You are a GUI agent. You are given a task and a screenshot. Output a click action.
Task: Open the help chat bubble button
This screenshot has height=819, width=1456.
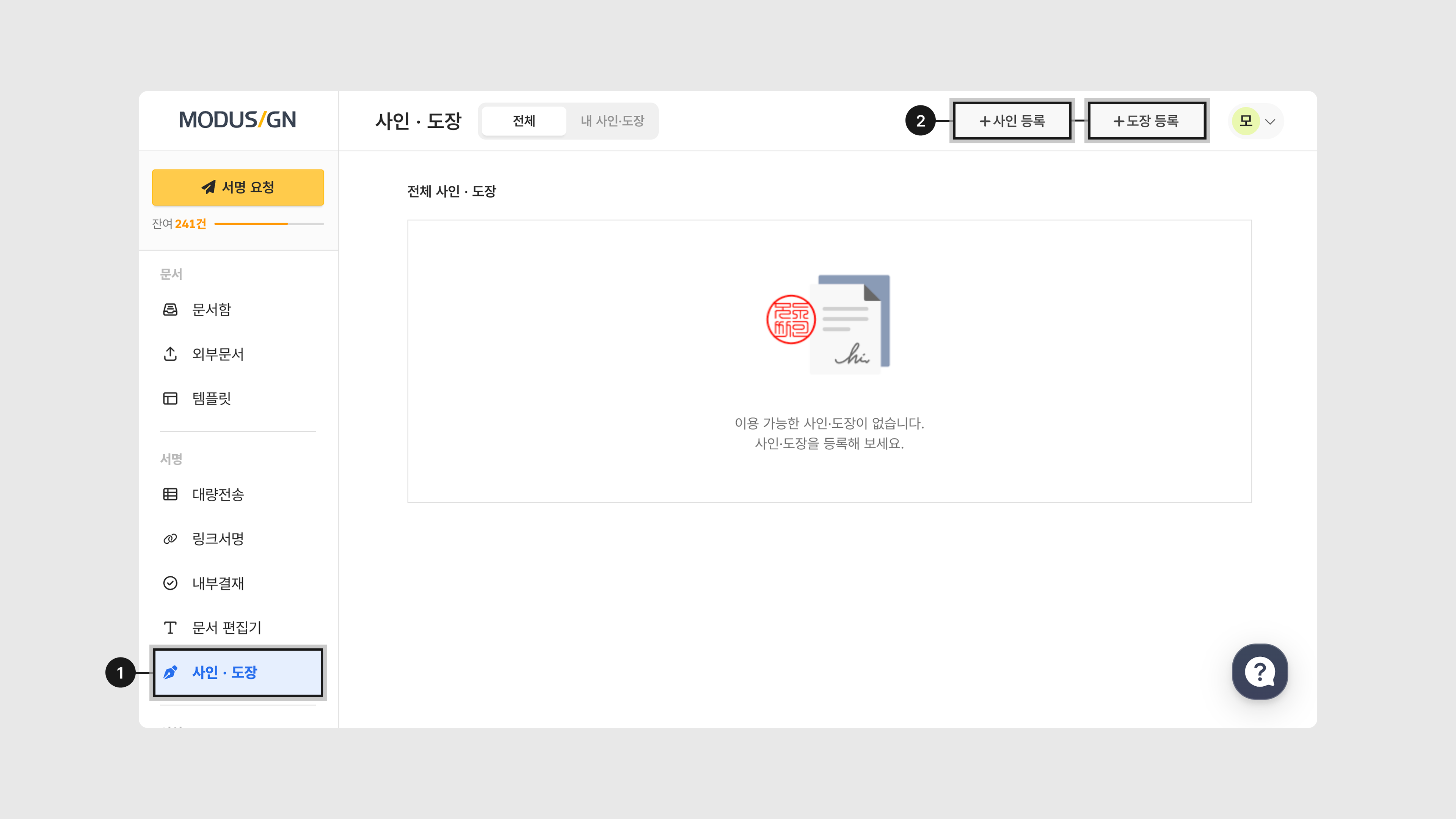tap(1260, 672)
